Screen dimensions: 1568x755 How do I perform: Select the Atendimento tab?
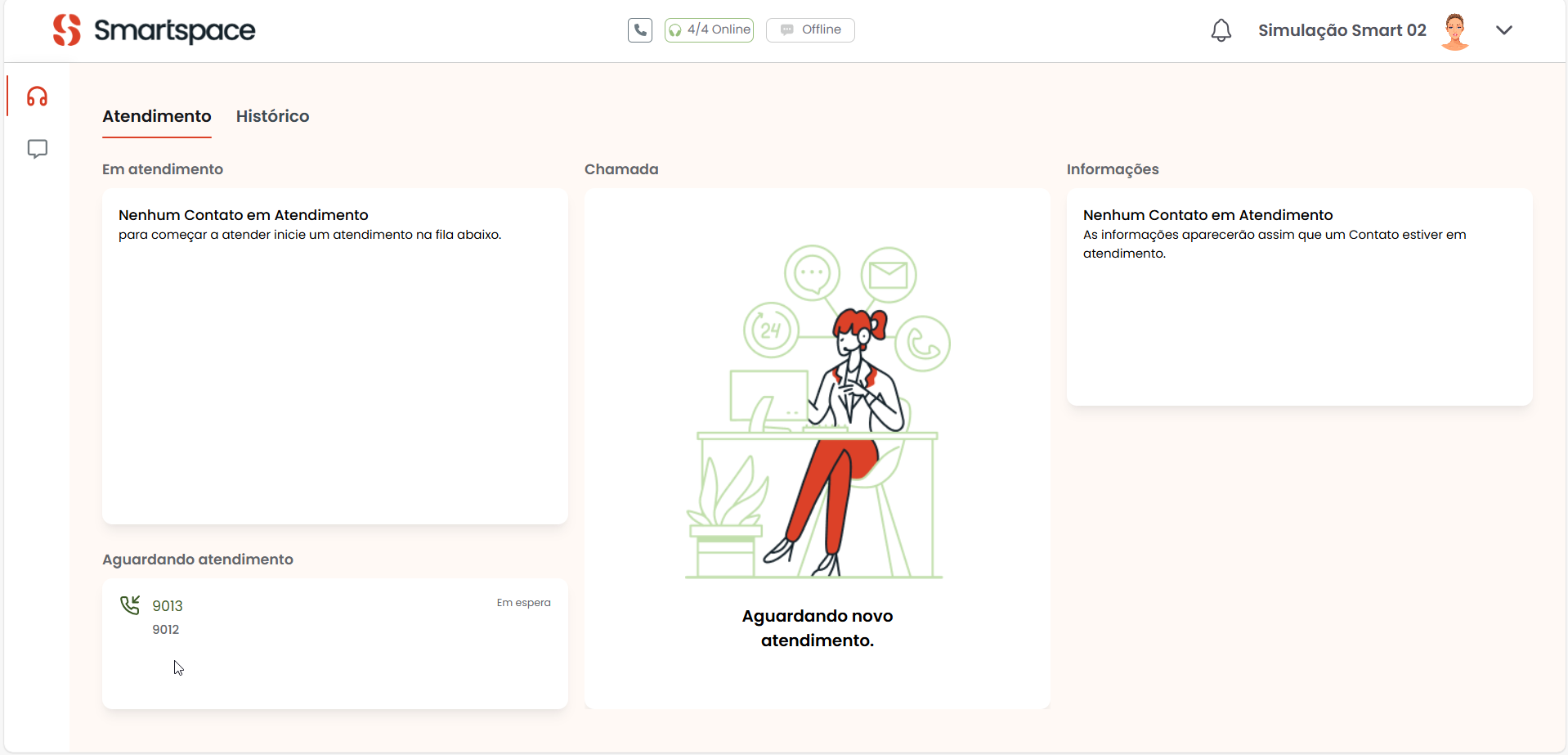pos(157,116)
